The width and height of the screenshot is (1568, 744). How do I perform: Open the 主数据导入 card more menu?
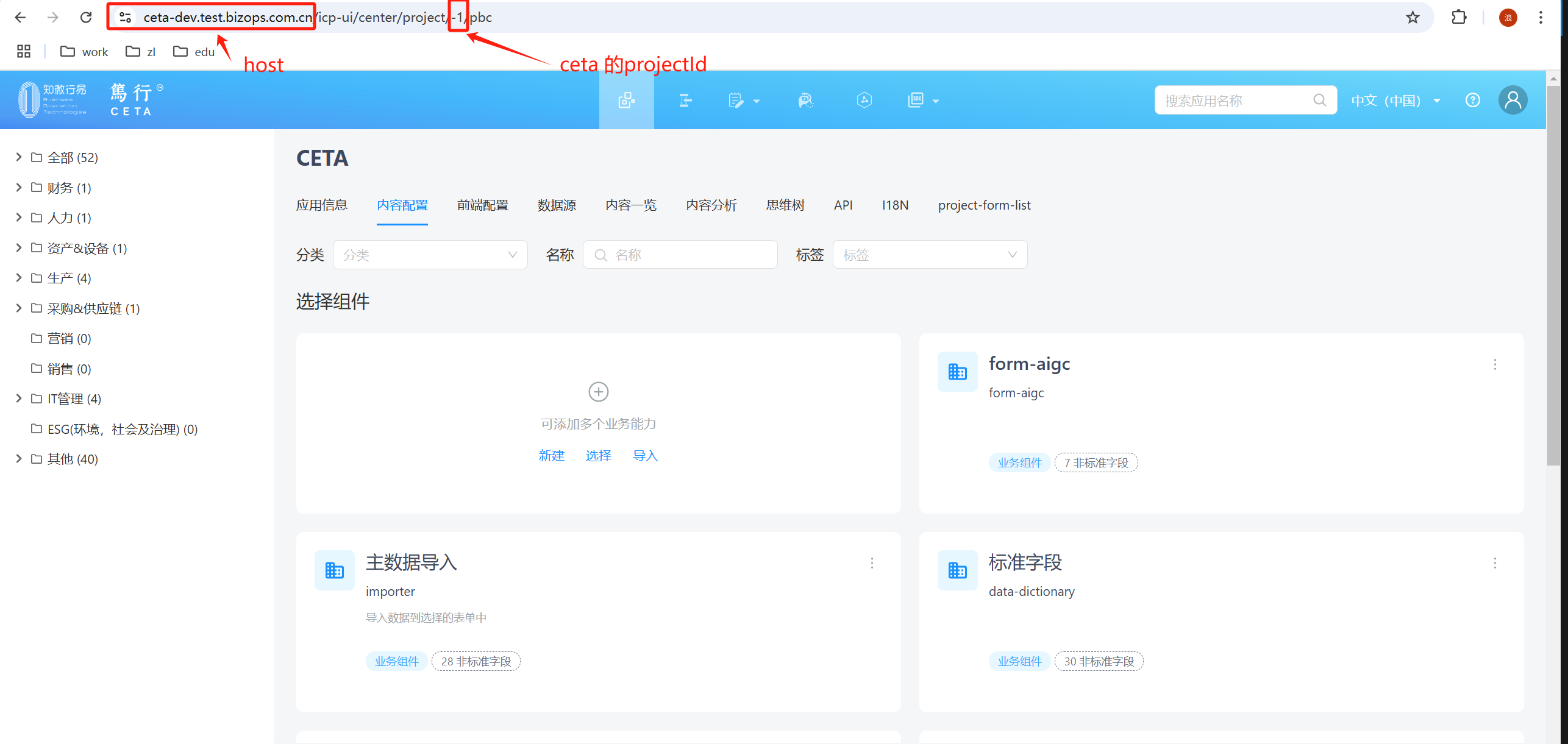pos(872,563)
